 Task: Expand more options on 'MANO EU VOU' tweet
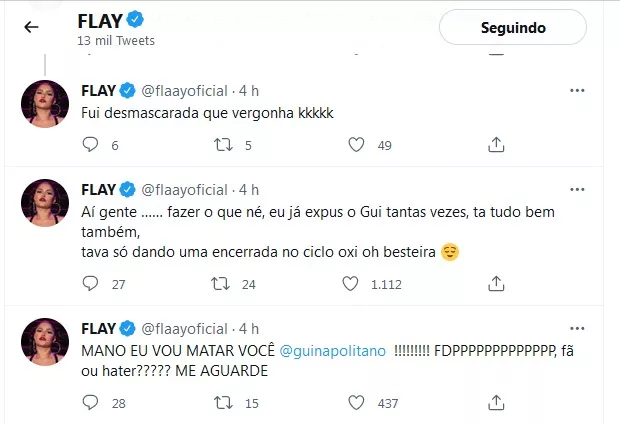tap(577, 328)
